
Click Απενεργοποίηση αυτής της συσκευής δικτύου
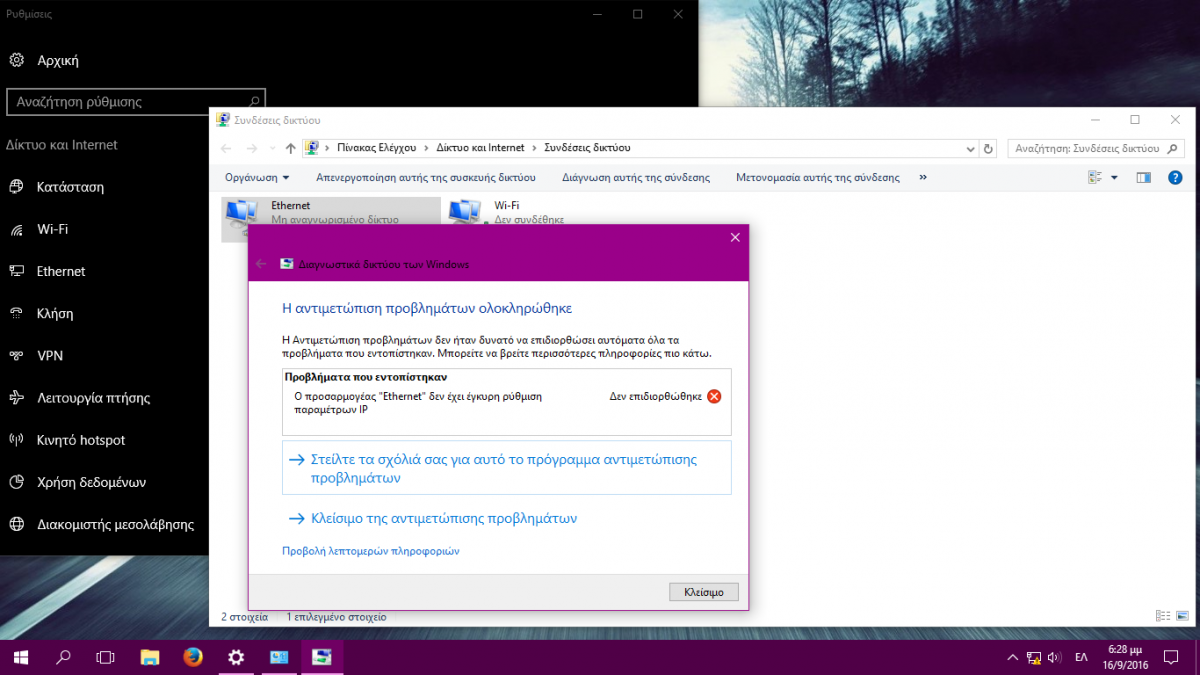point(426,177)
